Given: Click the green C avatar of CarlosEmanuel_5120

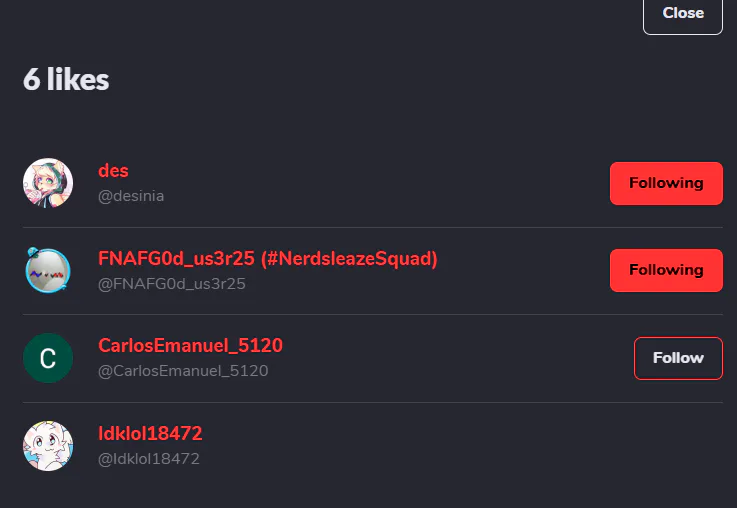Looking at the screenshot, I should point(48,358).
